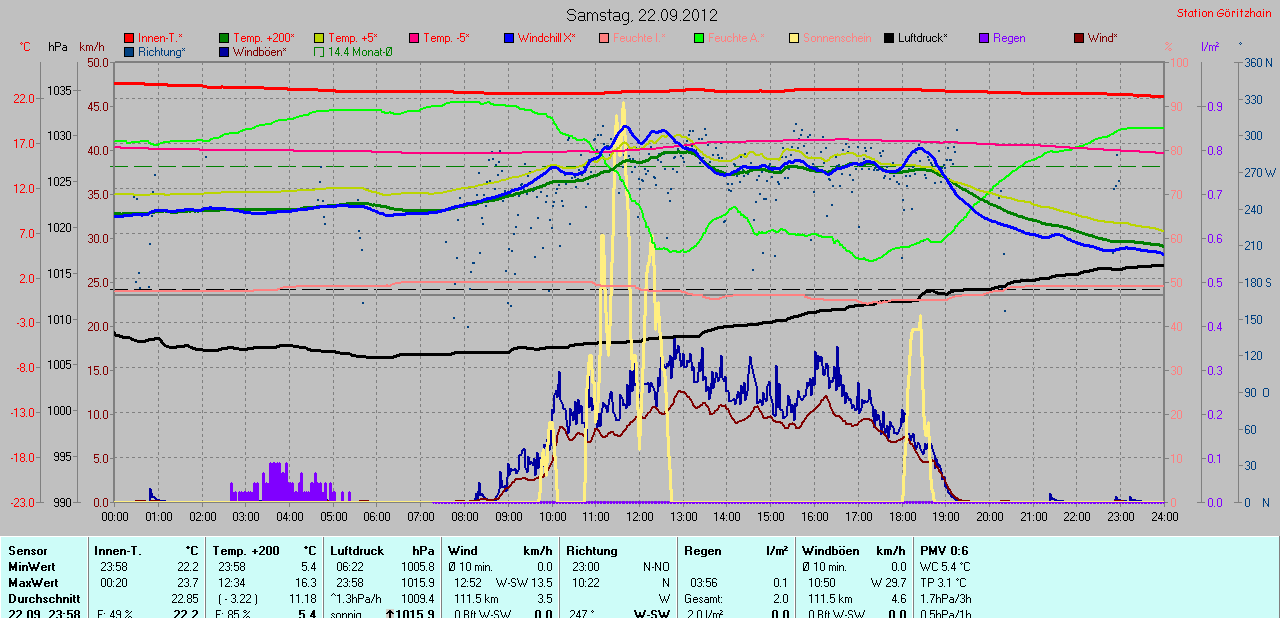Screen dimensions: 1284x618
Task: Toggle the 14.4 Monat-Ø legend checkbox
Action: [319, 52]
